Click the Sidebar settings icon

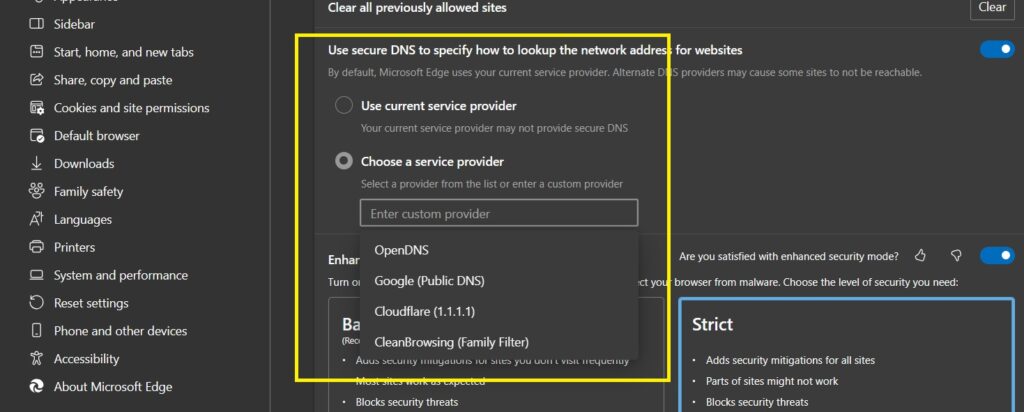[37, 24]
